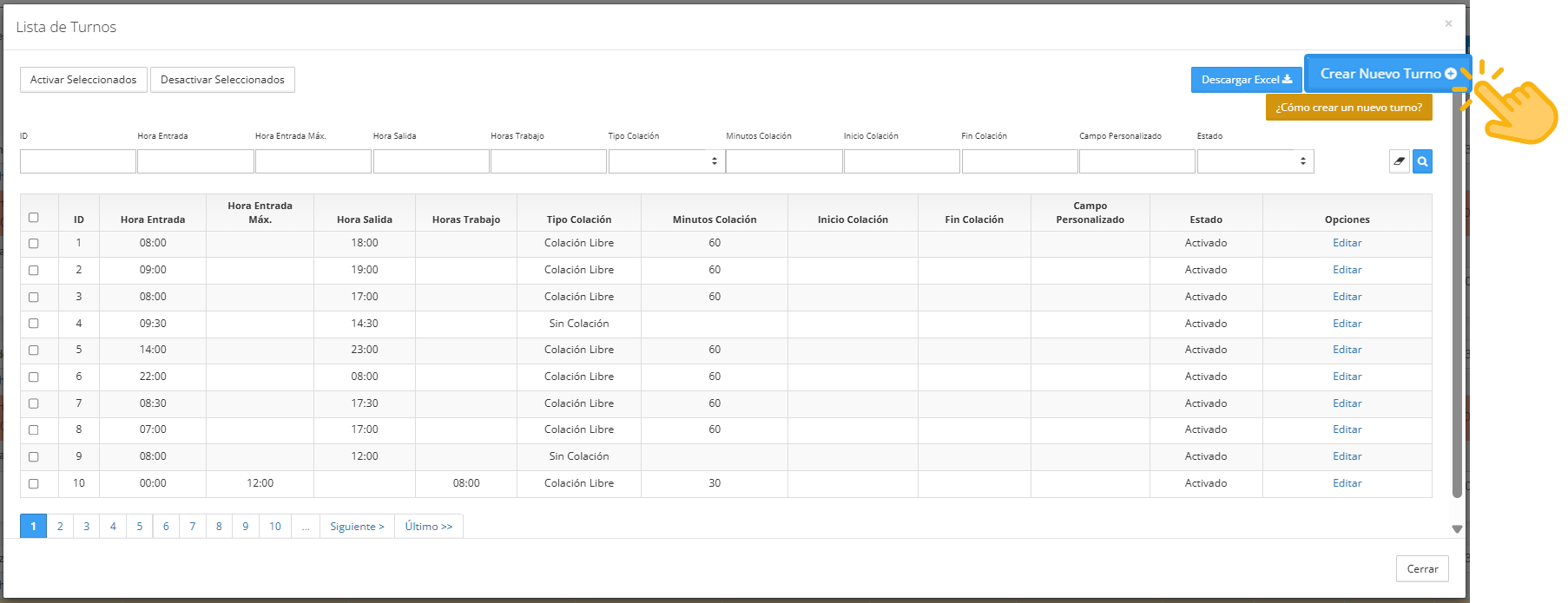Click Desactivar Seleccionados button

(x=222, y=80)
